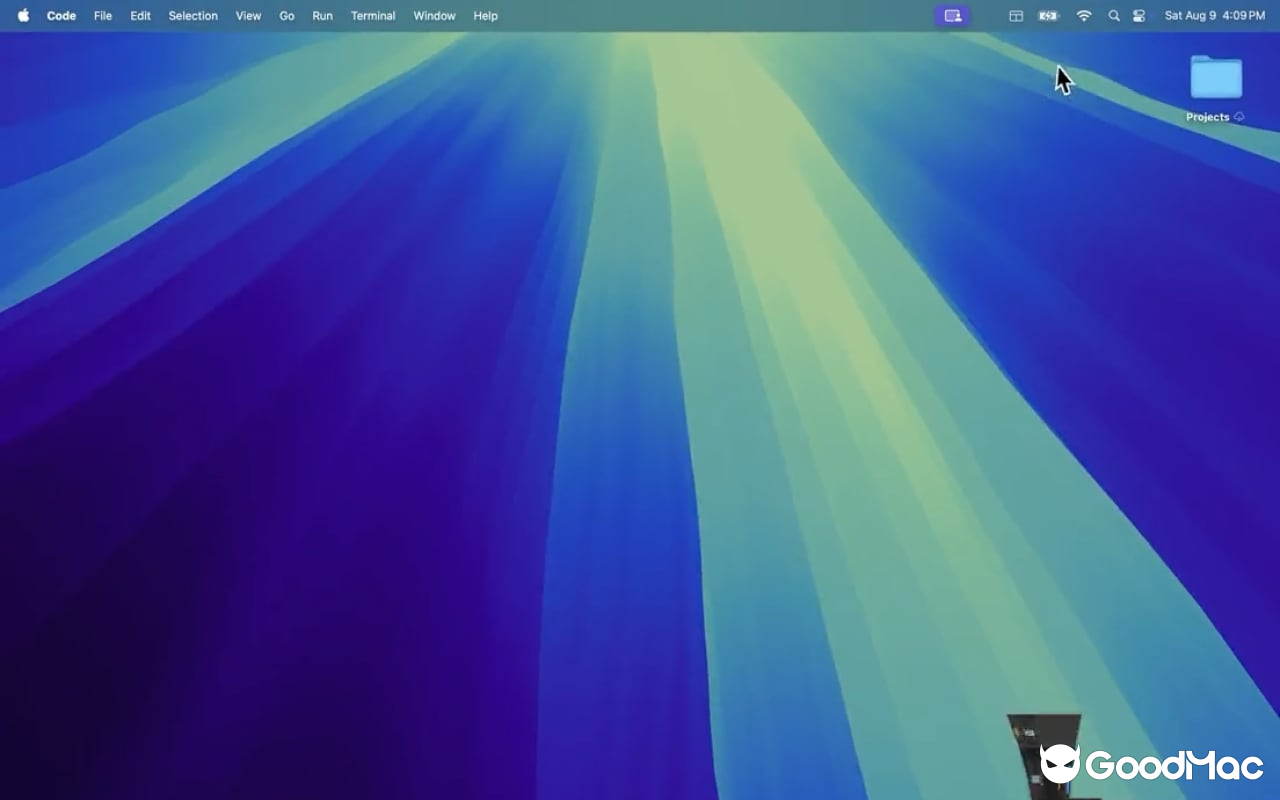Open the Edit menu

[x=139, y=15]
